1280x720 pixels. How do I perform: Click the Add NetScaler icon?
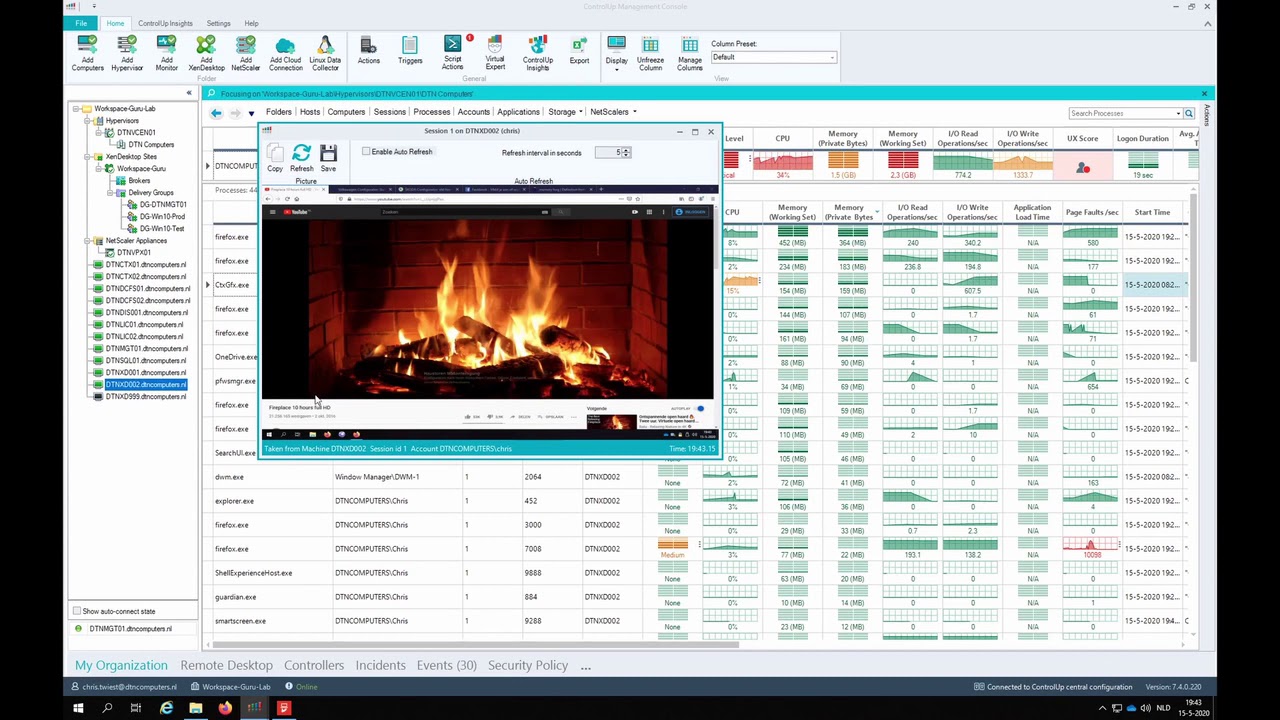coord(245,53)
